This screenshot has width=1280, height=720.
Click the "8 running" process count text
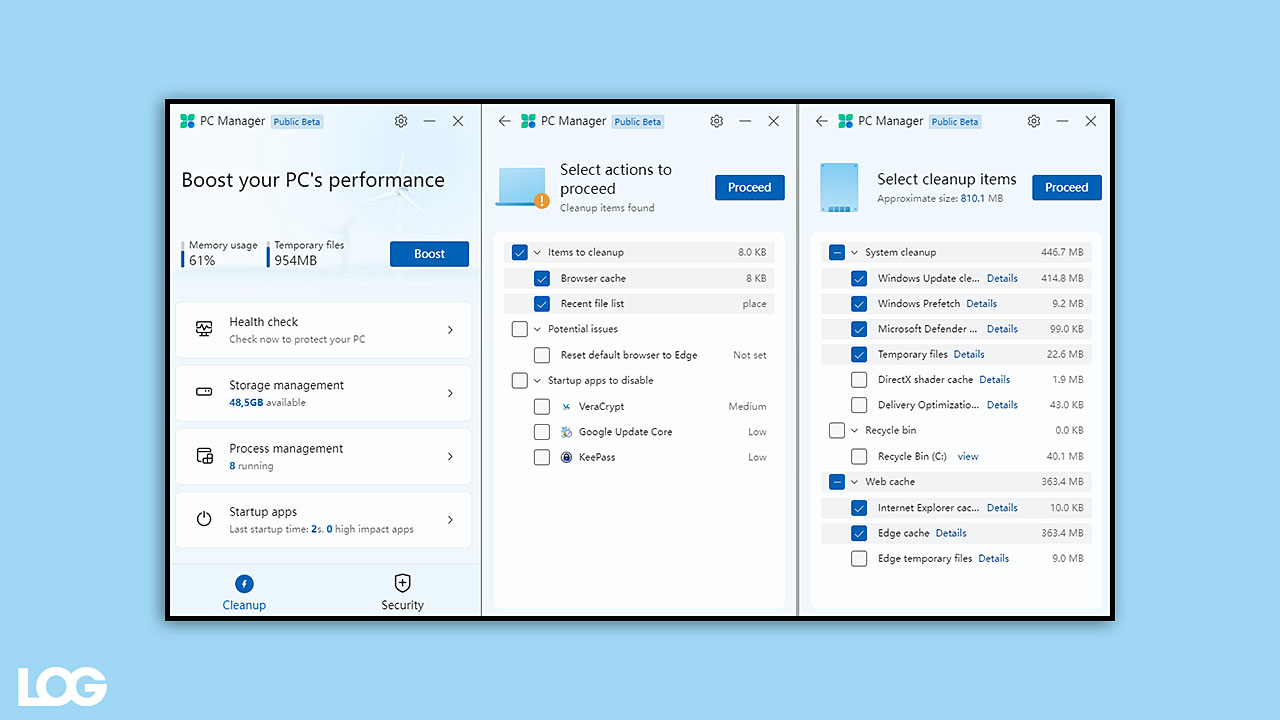coord(251,466)
